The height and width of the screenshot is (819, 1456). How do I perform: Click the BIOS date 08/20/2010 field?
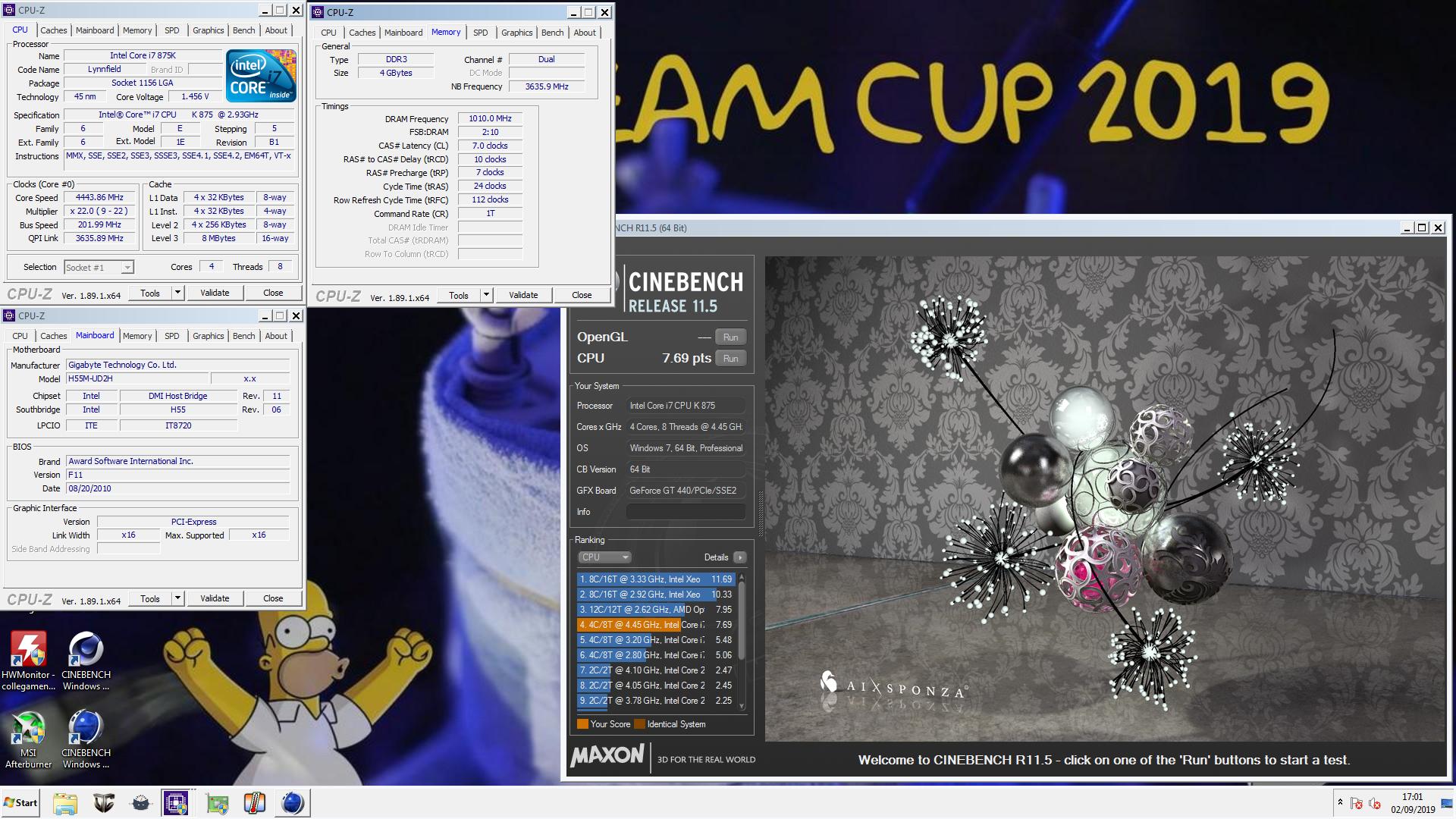pos(177,488)
